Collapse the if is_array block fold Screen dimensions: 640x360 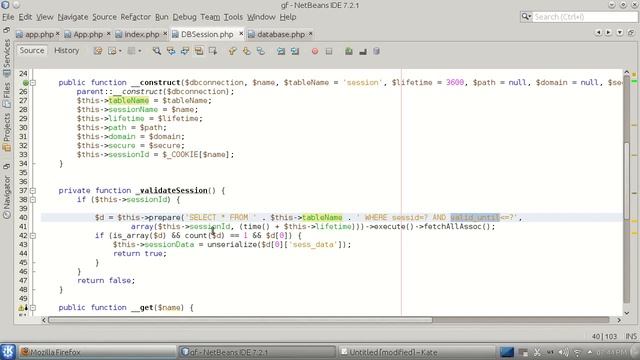(33, 236)
